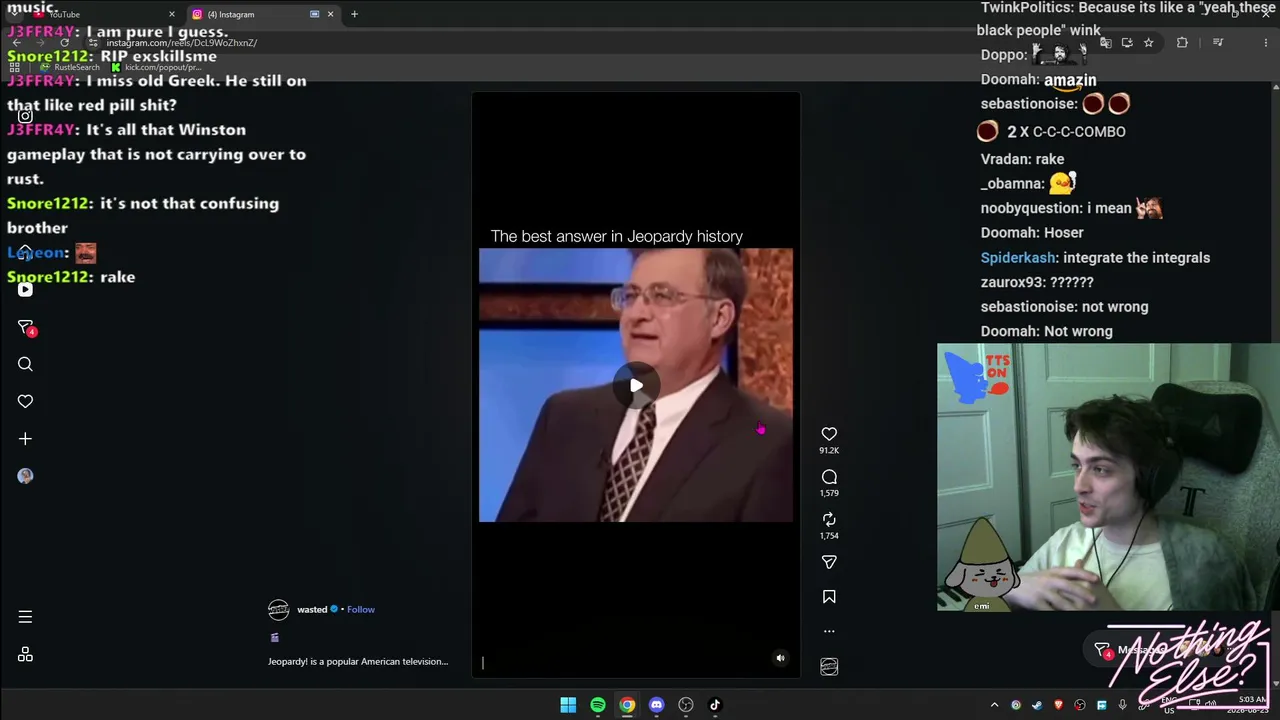This screenshot has height=720, width=1280.
Task: Repost the reel
Action: [829, 519]
